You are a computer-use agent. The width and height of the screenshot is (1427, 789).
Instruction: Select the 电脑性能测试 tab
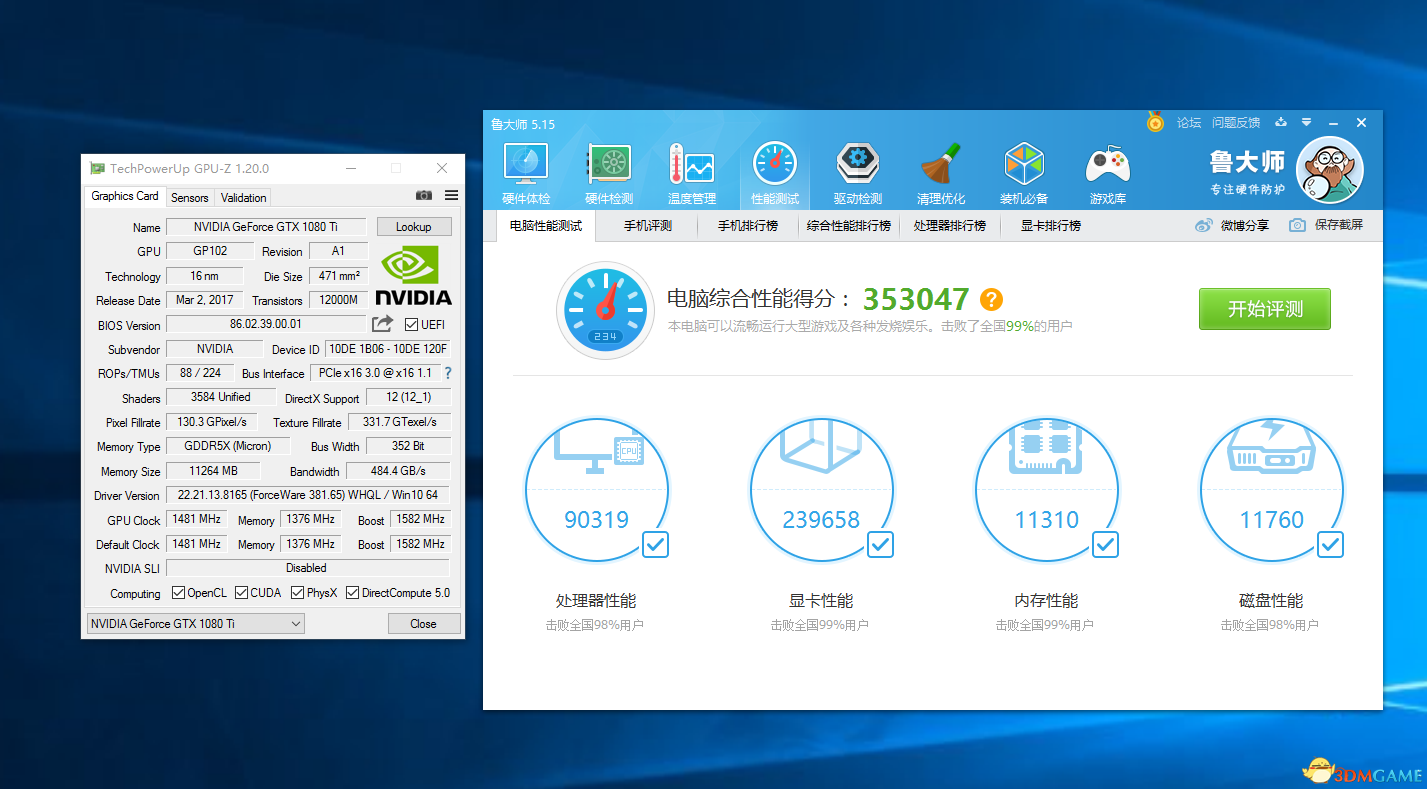pyautogui.click(x=546, y=226)
